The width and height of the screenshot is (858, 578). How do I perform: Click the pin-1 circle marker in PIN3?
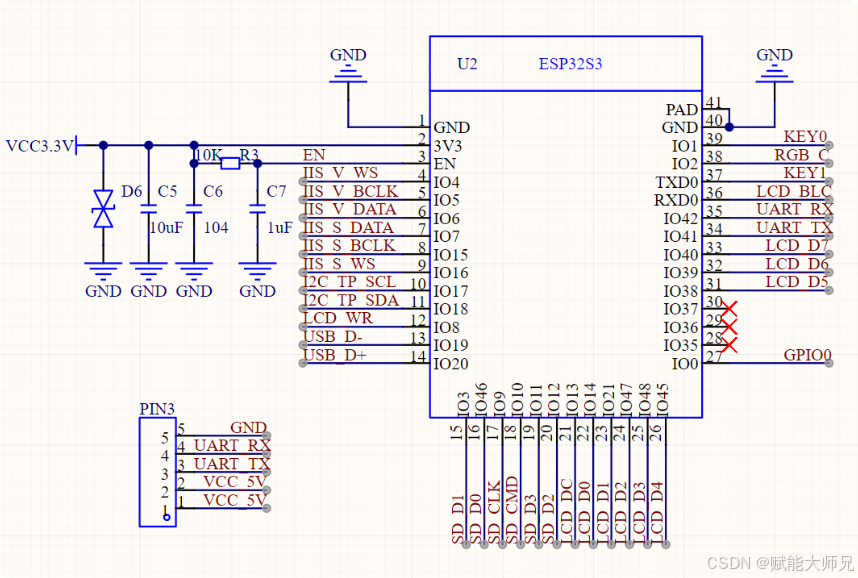tap(167, 517)
